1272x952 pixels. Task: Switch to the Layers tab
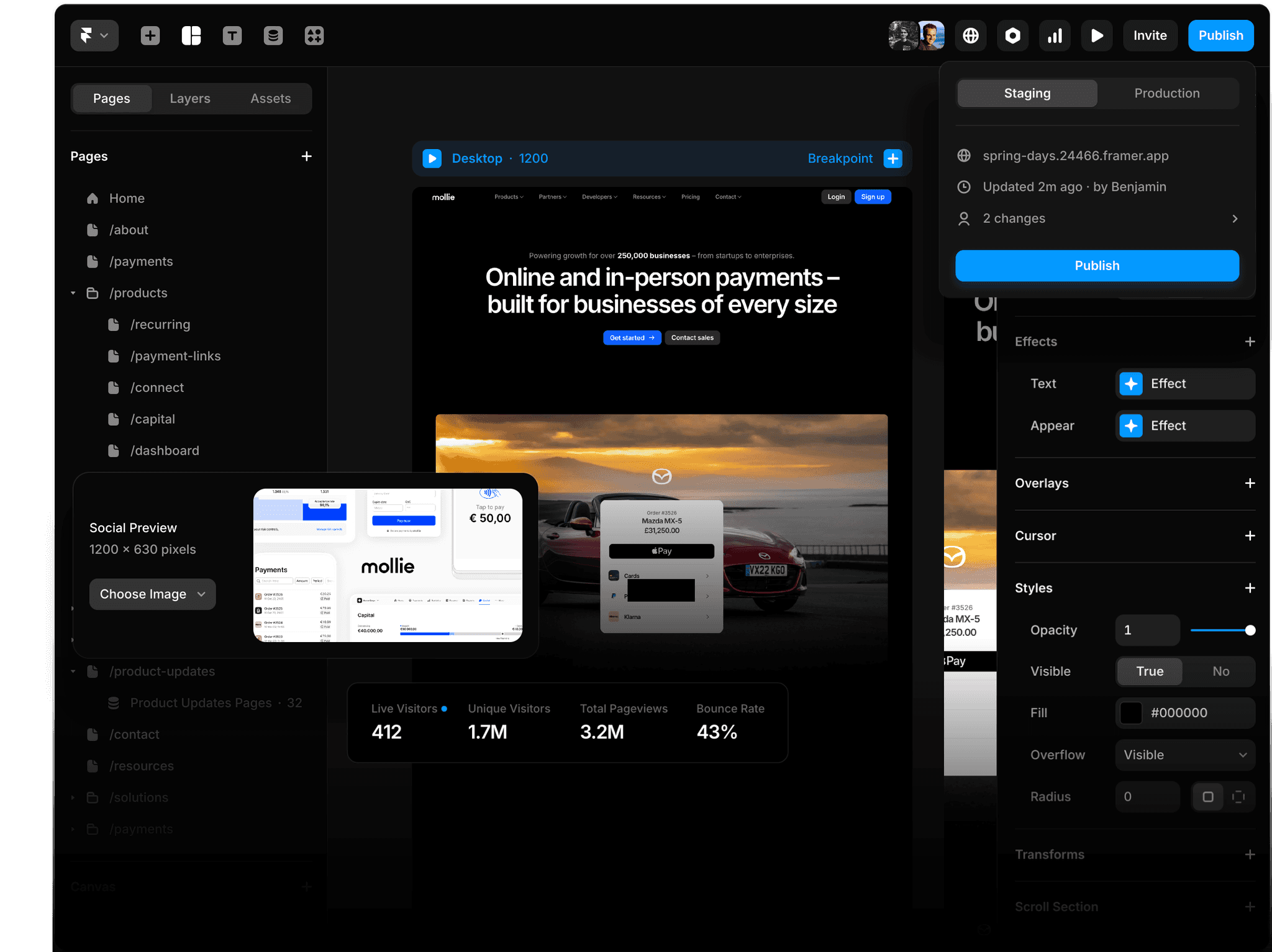(x=190, y=99)
